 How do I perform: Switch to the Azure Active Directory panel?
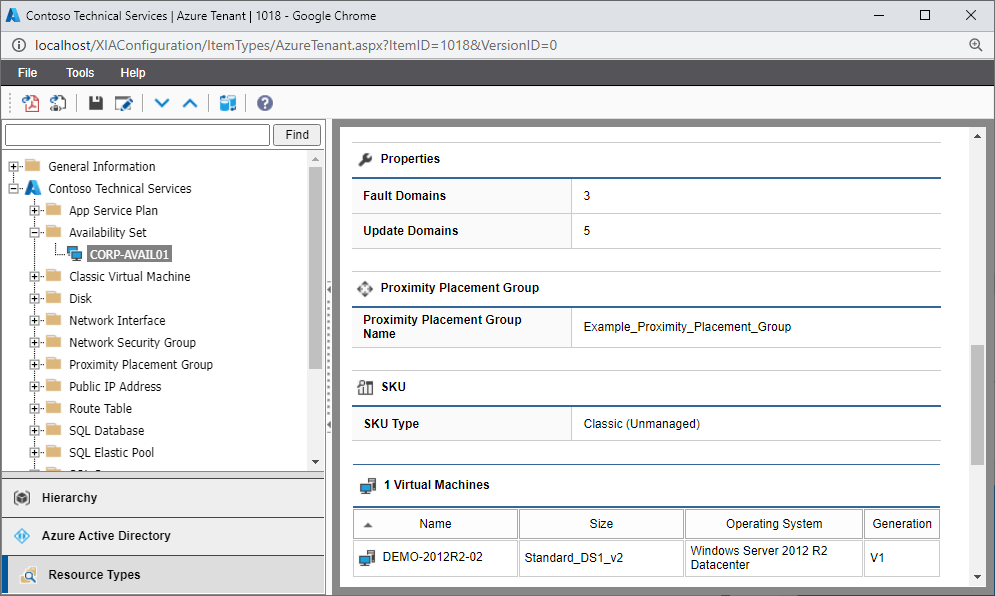(164, 536)
